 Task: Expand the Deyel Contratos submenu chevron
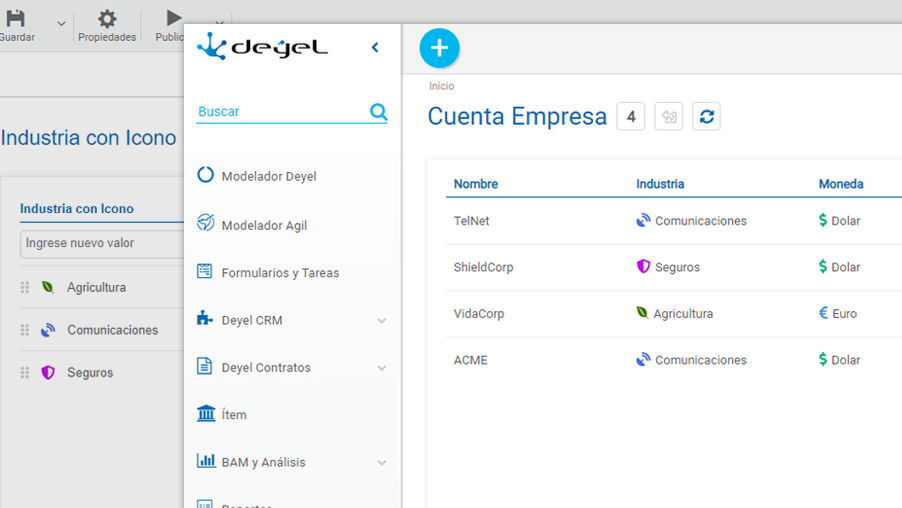[x=382, y=368]
